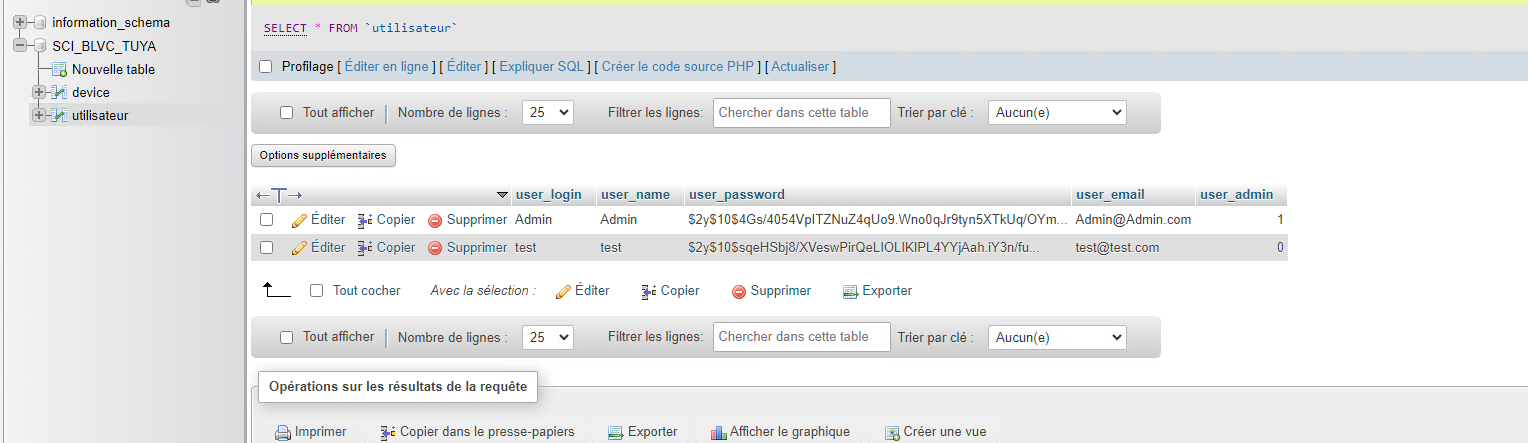Select the Admin row checkbox
Image resolution: width=1528 pixels, height=443 pixels.
267,220
